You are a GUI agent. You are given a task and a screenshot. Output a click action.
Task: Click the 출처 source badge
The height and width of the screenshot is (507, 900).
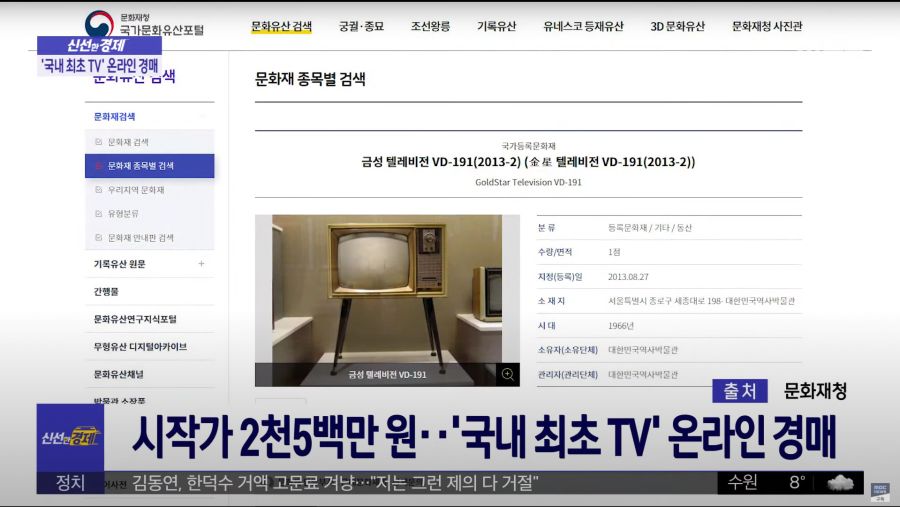click(740, 391)
